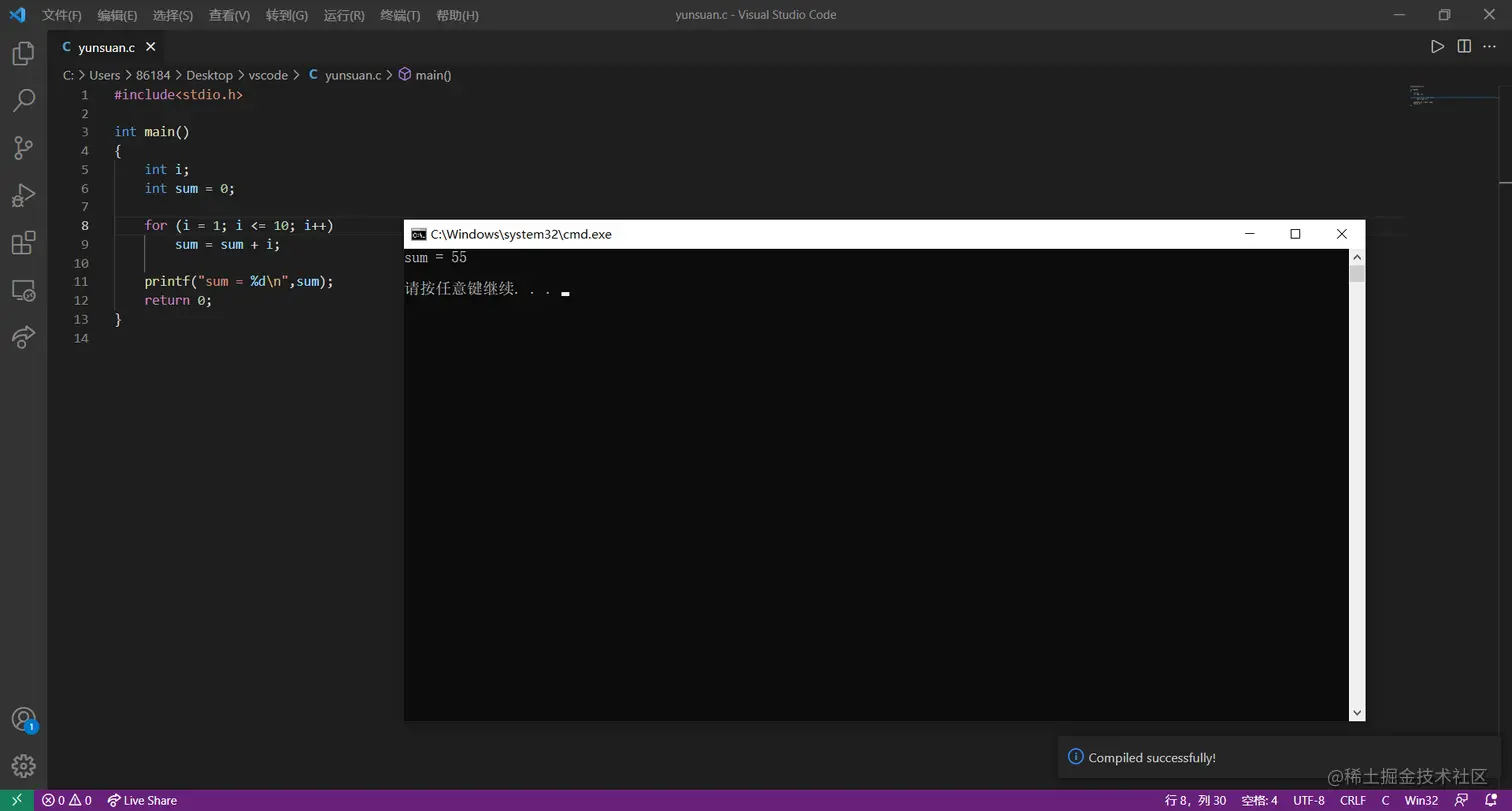Viewport: 1512px width, 811px height.
Task: Open More Actions ellipsis in editor toolbar
Action: click(1490, 46)
